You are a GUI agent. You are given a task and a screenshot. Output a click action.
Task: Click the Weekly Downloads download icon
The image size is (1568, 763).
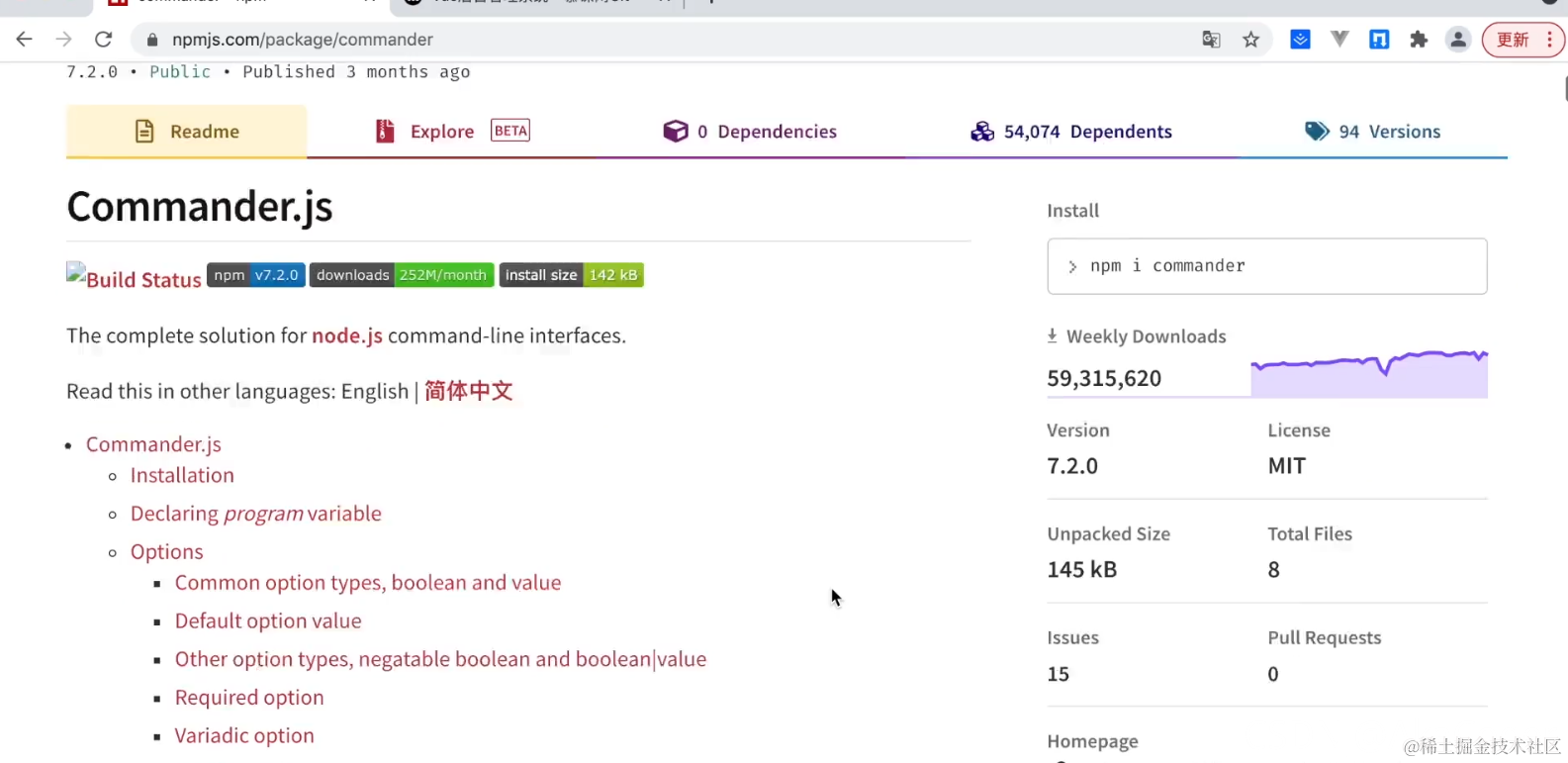click(1053, 336)
